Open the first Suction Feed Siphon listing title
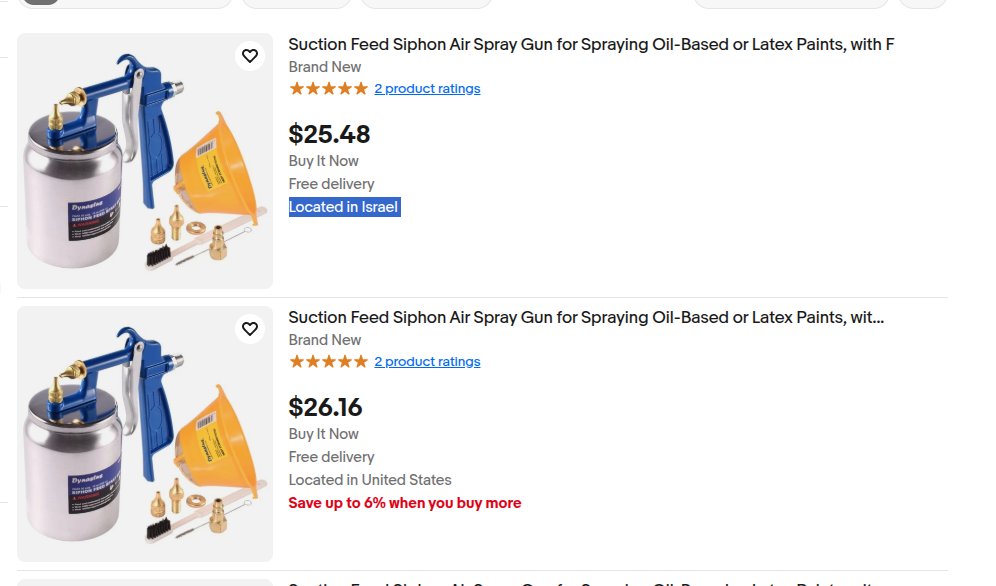The image size is (996, 586). [x=591, y=44]
